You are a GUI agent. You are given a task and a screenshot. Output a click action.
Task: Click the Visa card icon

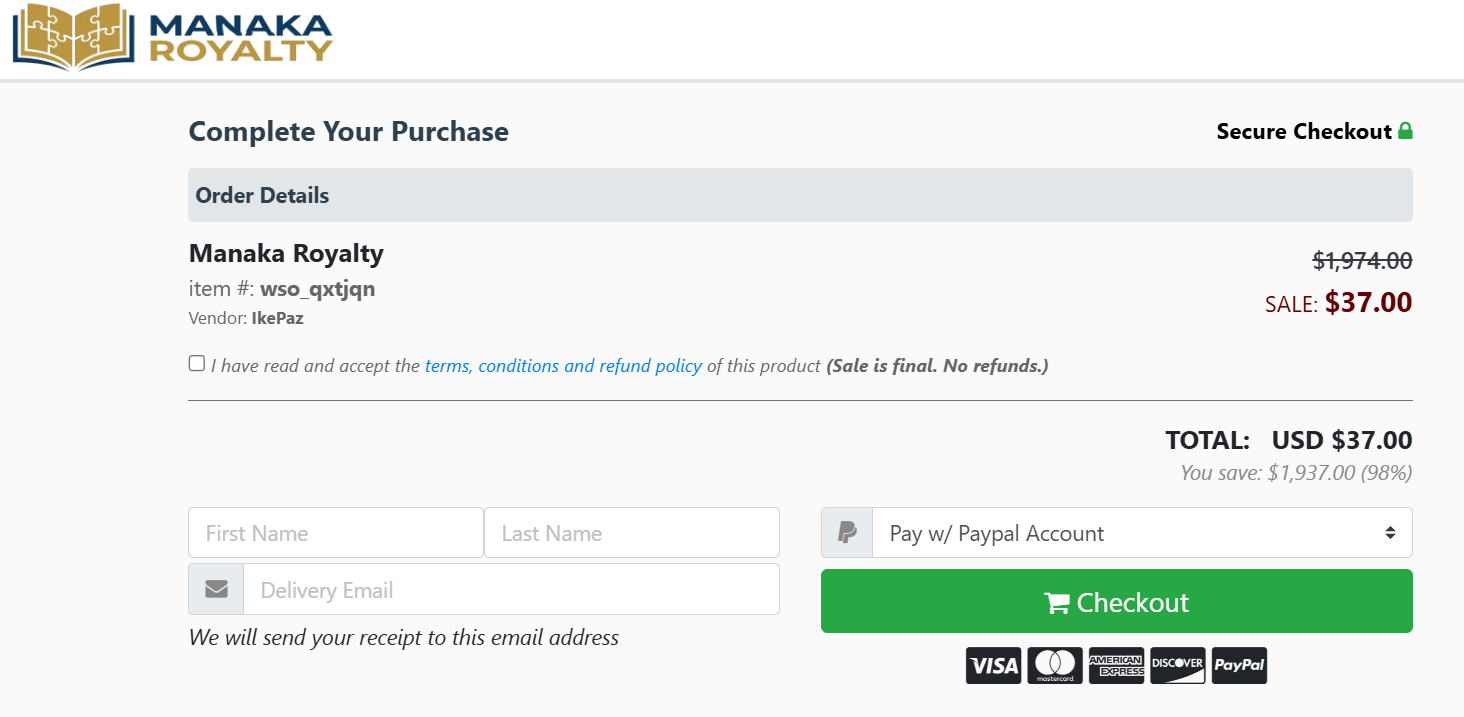pos(992,665)
